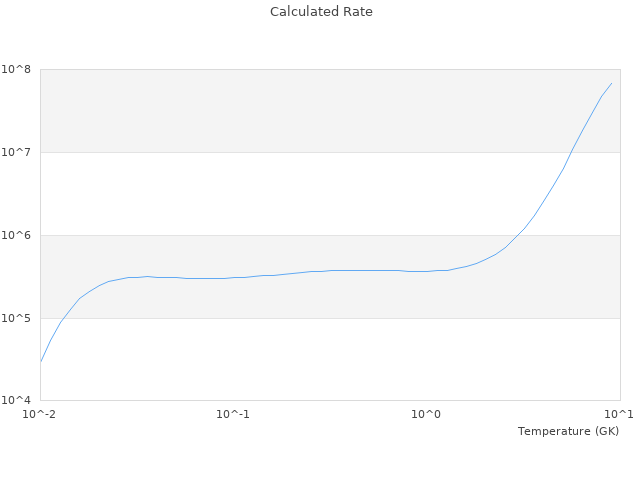
Task: Click the gray band between 10^7 and 10^8
Action: pyautogui.click(x=330, y=111)
